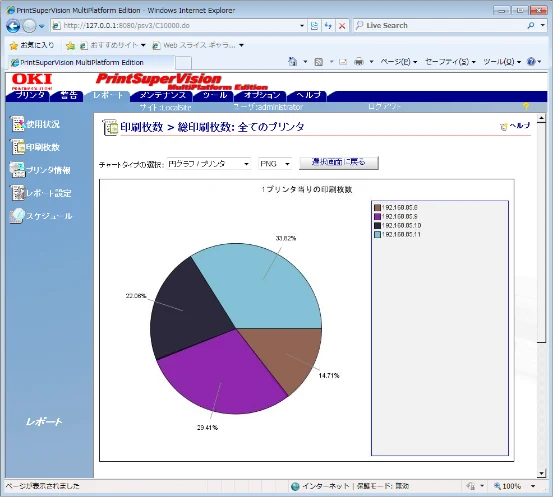Click the page scrollbar up arrow
Screen dimensions: 553x497
pyautogui.click(x=541, y=118)
